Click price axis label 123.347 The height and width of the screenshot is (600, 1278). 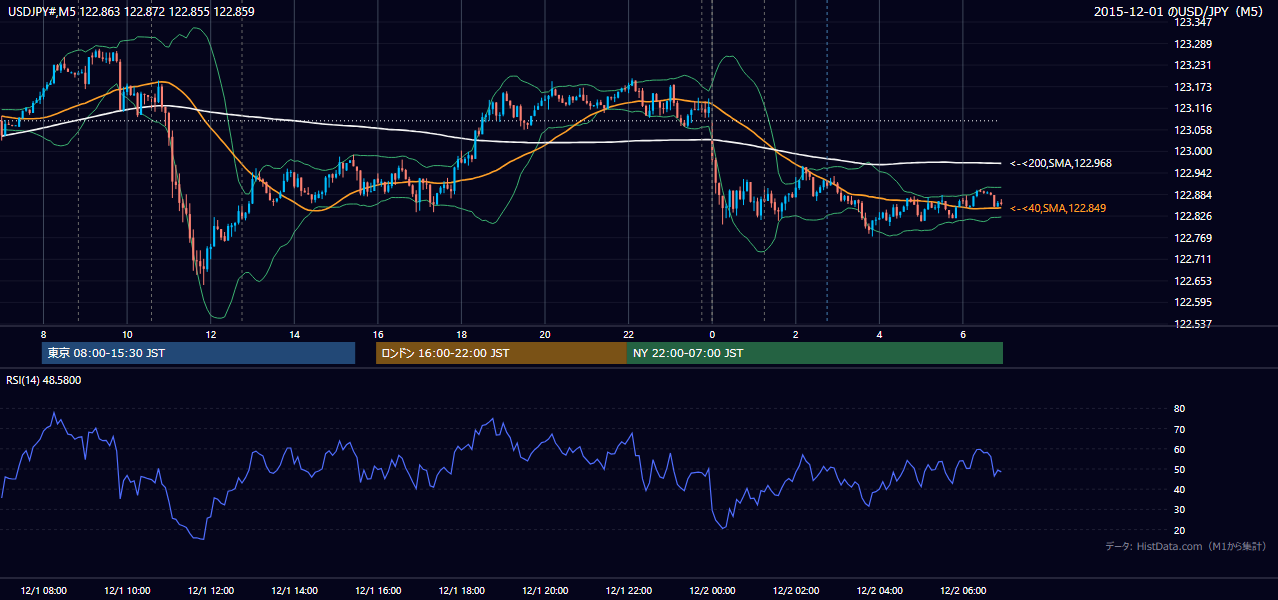1192,22
